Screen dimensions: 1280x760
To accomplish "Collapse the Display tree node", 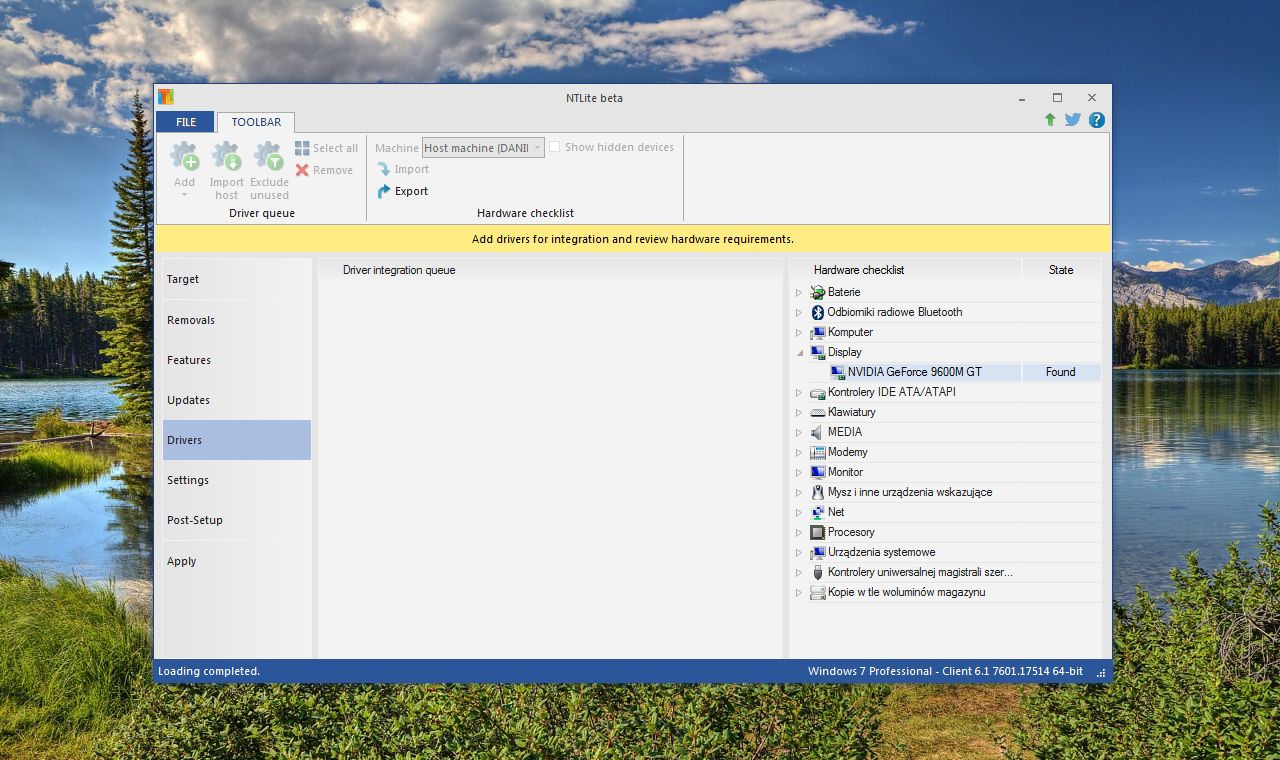I will pos(799,352).
